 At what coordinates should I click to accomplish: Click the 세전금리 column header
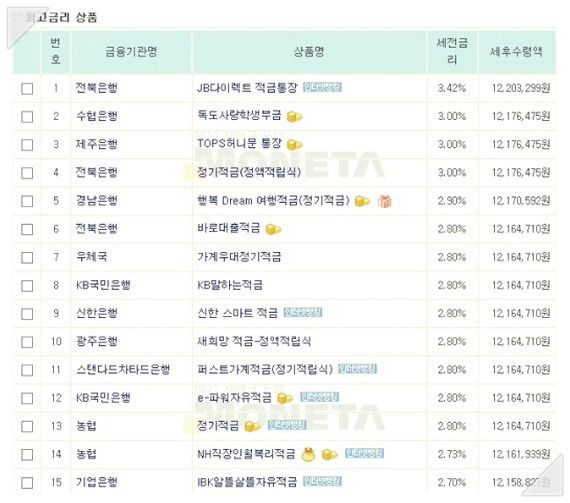[x=452, y=52]
